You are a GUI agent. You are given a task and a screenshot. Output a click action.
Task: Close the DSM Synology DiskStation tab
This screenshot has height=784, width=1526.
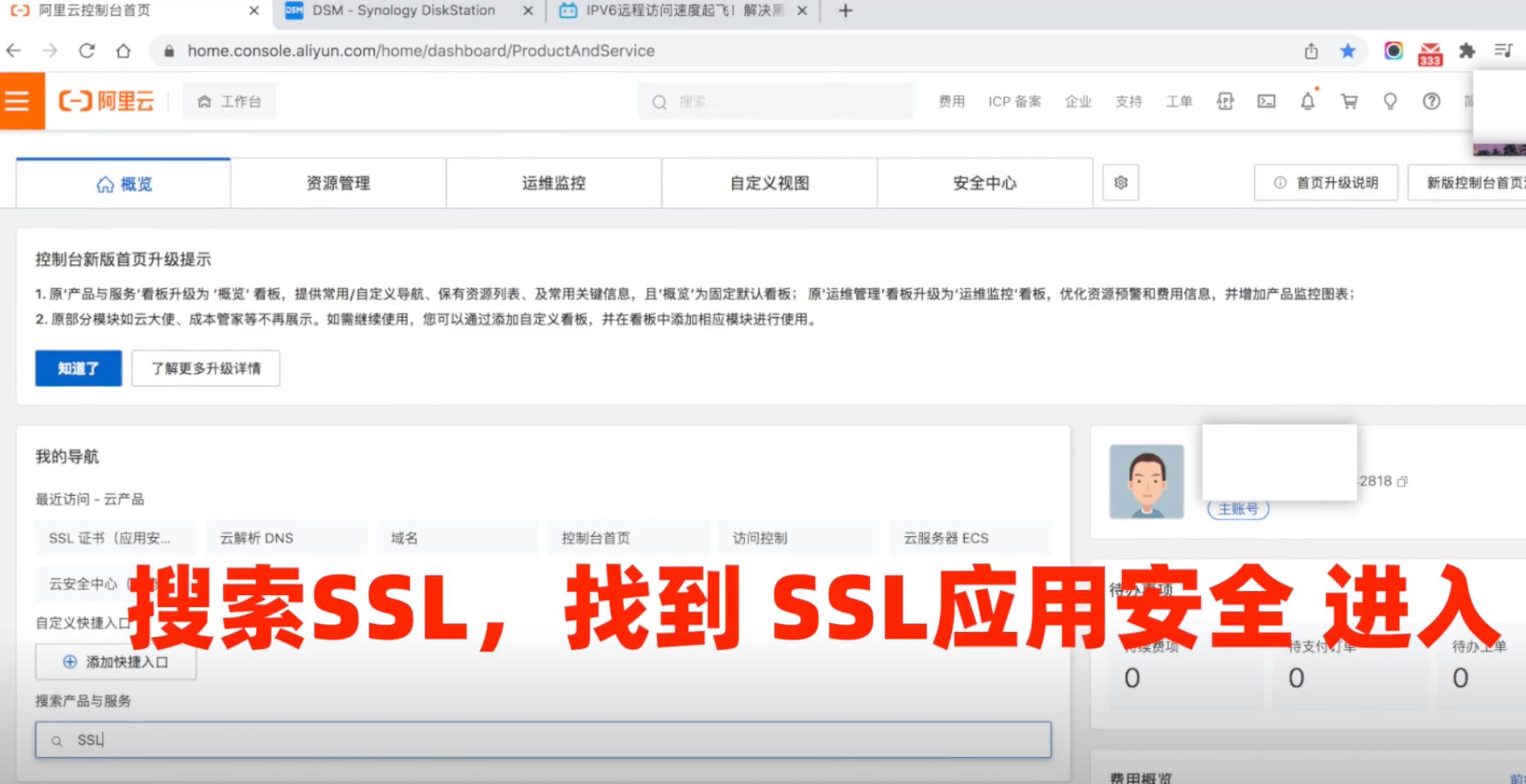pos(527,11)
